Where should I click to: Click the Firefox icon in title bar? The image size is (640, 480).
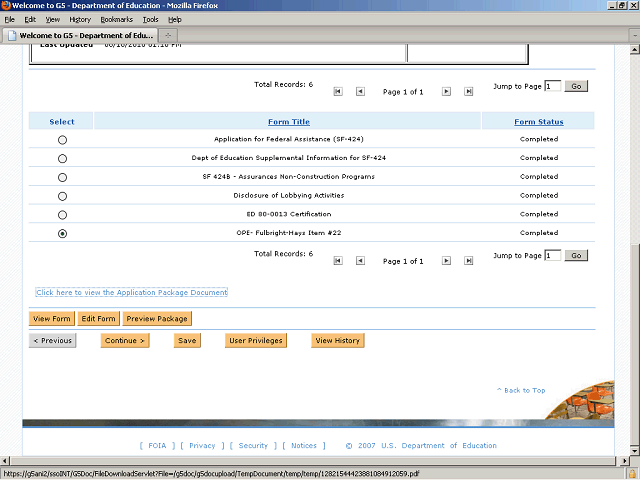tap(6, 5)
